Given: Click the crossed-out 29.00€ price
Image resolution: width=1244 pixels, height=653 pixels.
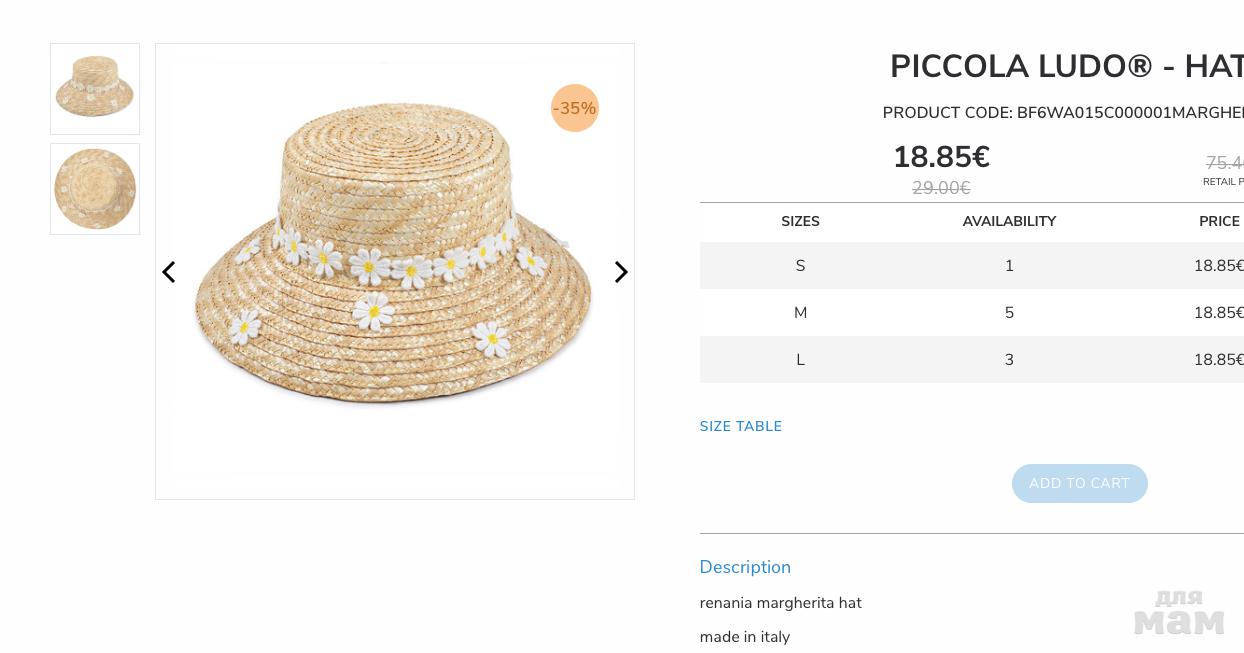Looking at the screenshot, I should (941, 188).
